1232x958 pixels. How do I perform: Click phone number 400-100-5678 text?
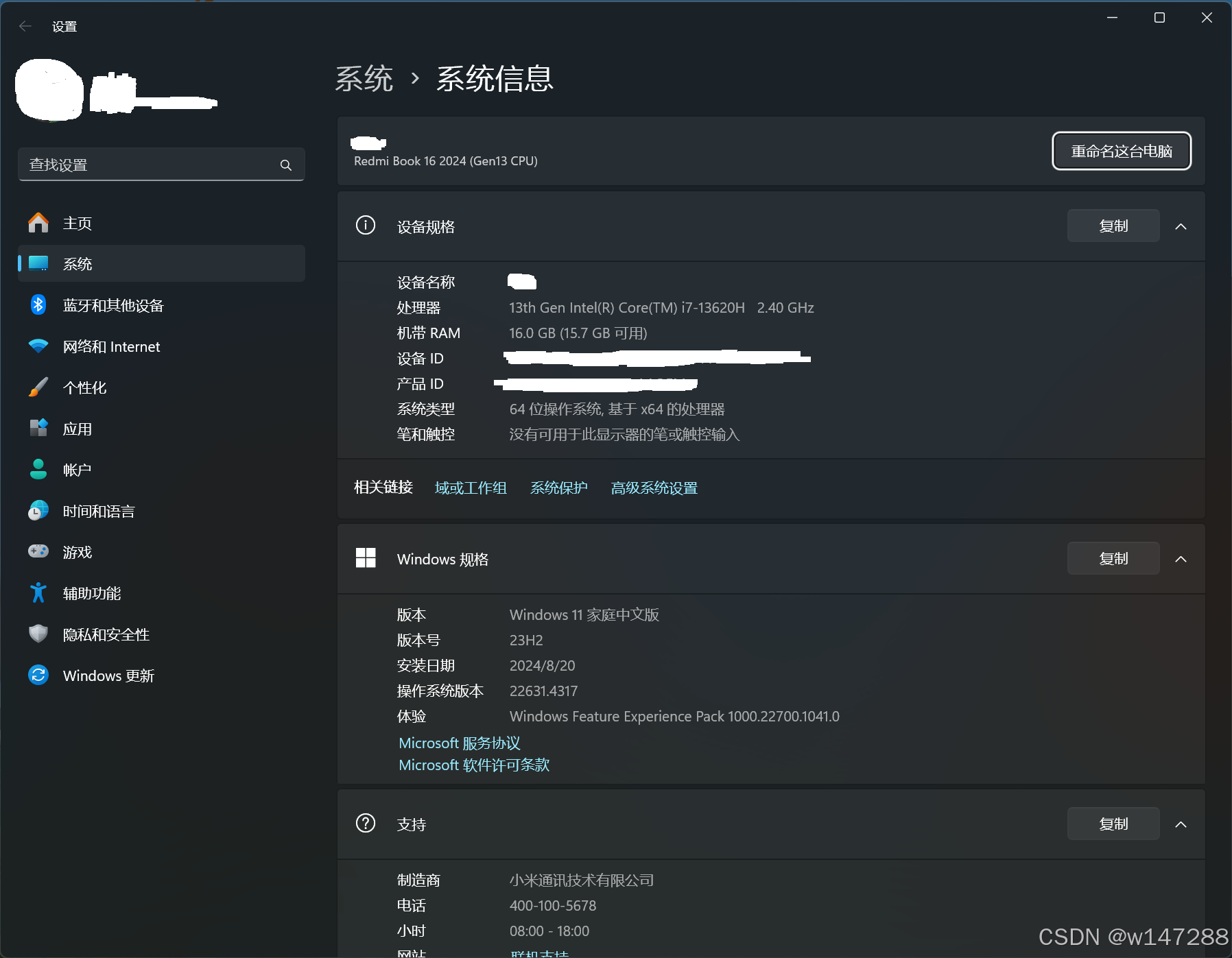553,906
